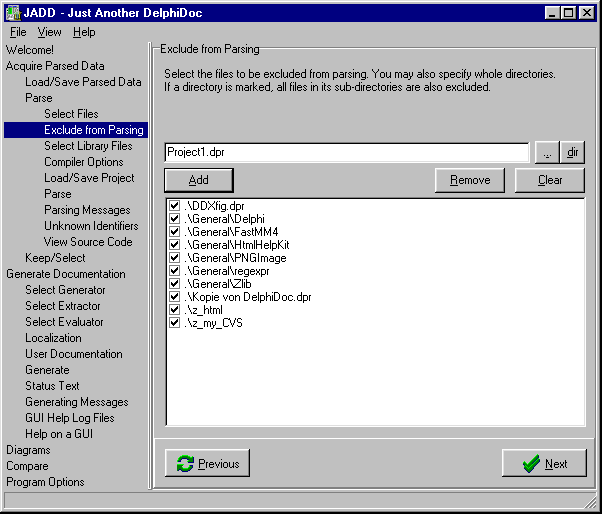Select Generate Documentation in the tree
This screenshot has width=602, height=514.
pos(66,274)
